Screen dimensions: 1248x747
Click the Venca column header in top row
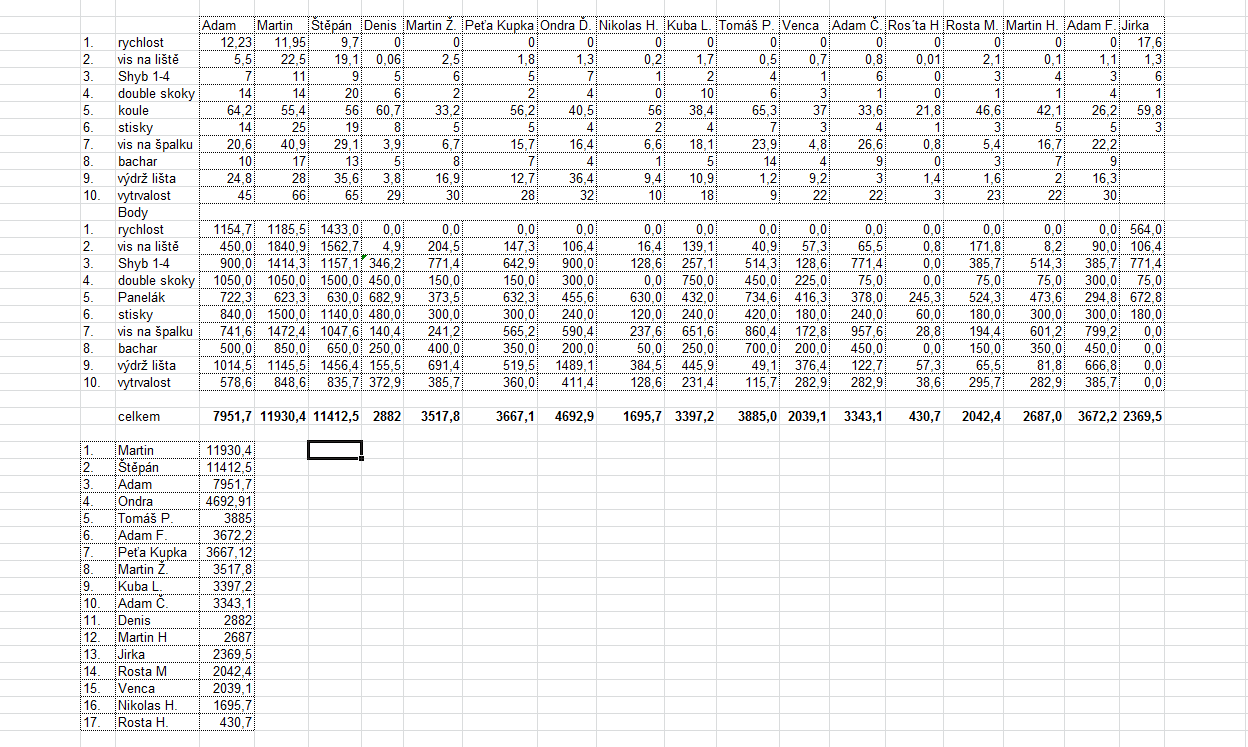[805, 25]
